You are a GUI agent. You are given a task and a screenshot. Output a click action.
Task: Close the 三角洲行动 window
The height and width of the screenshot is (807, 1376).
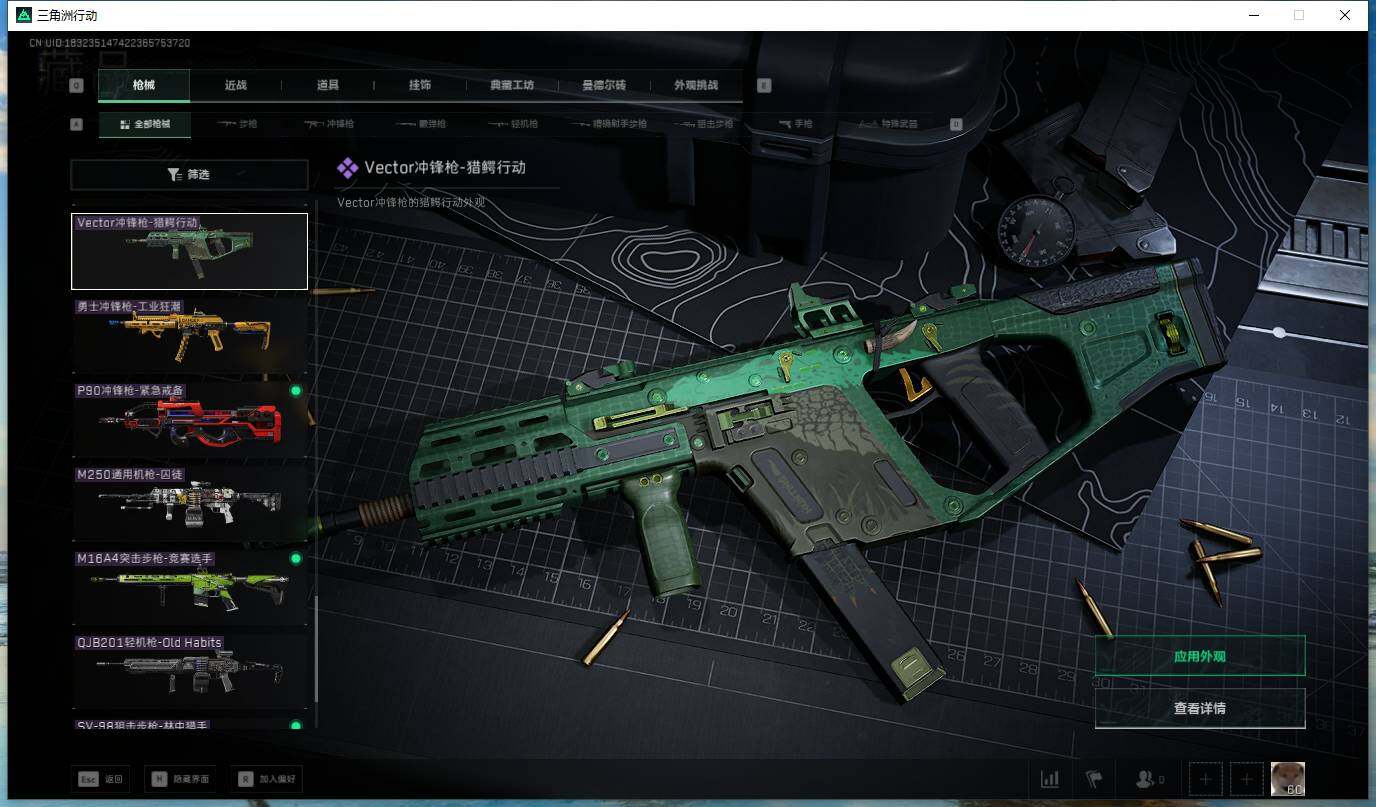point(1345,15)
